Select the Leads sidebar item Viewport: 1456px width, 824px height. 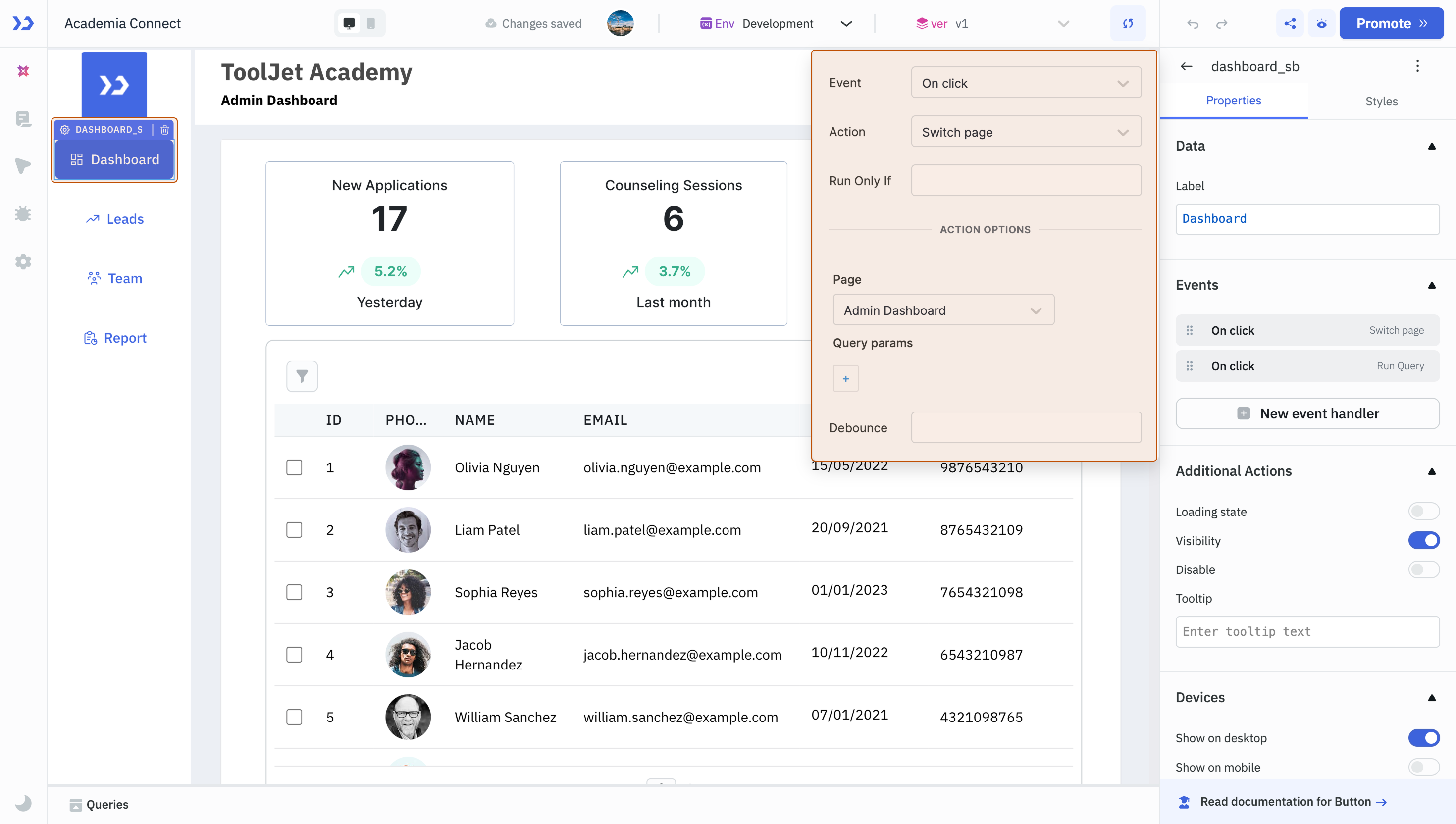click(115, 219)
